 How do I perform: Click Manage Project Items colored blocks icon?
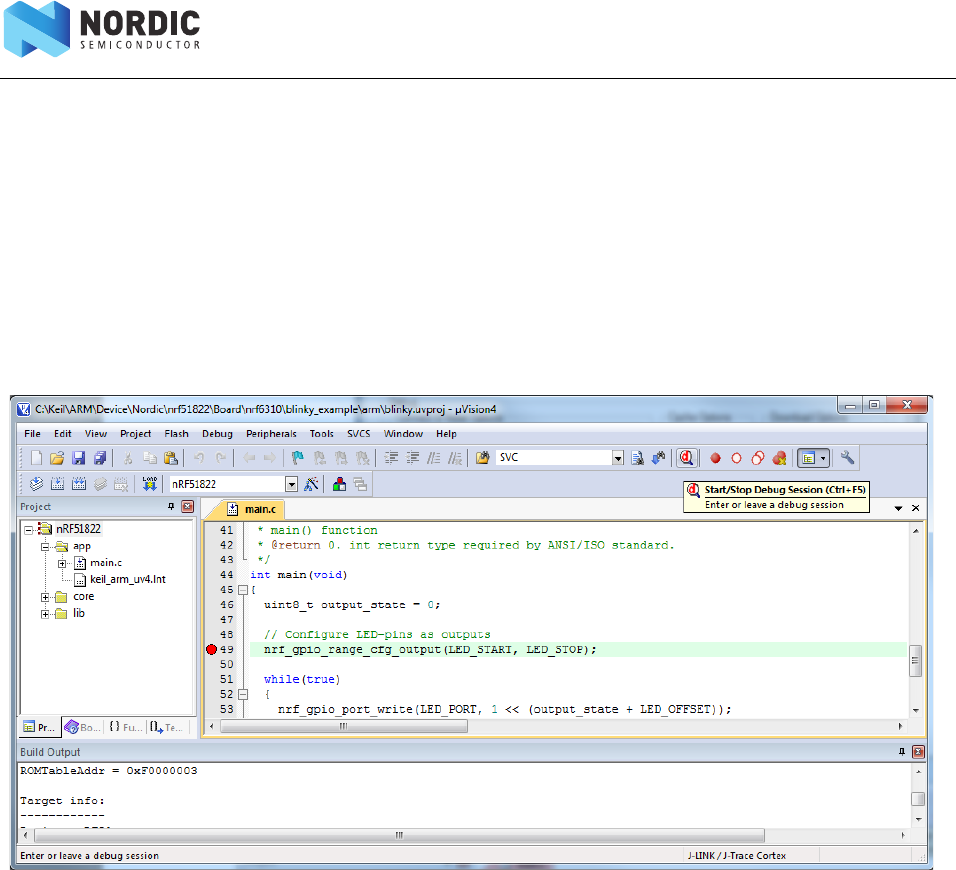coord(339,484)
